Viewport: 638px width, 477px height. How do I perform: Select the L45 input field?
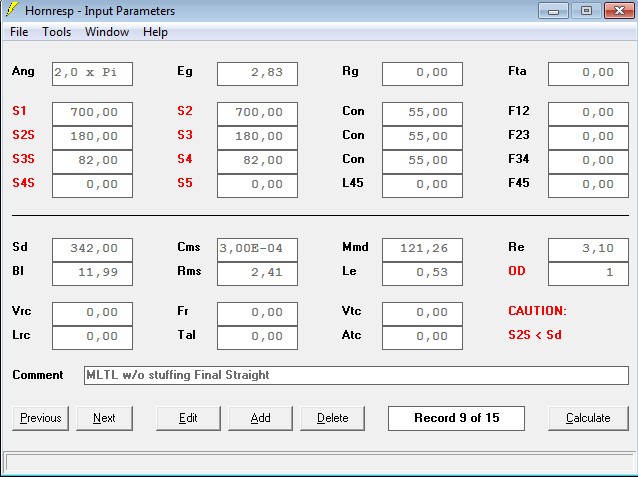[422, 186]
